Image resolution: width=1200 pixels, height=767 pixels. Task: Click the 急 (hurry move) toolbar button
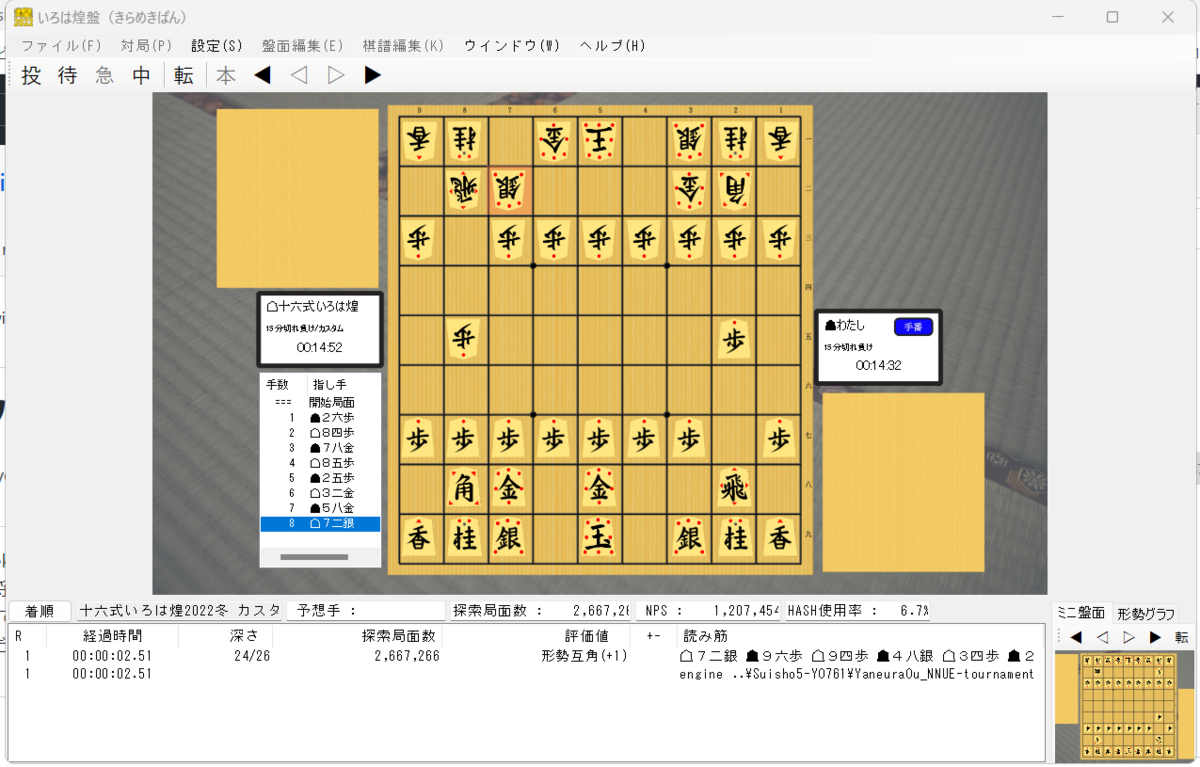coord(105,75)
